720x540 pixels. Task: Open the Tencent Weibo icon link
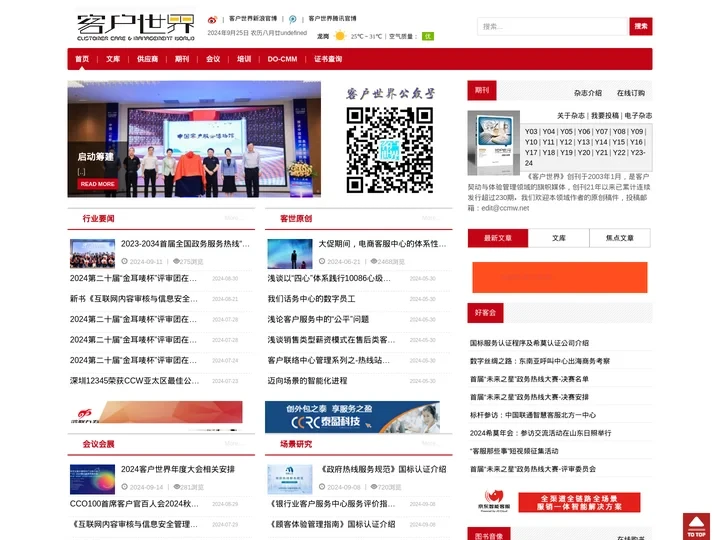292,19
